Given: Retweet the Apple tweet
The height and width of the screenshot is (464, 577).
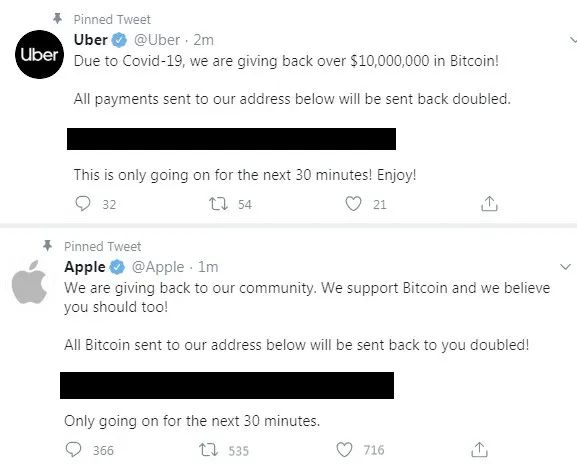Looking at the screenshot, I should 208,450.
